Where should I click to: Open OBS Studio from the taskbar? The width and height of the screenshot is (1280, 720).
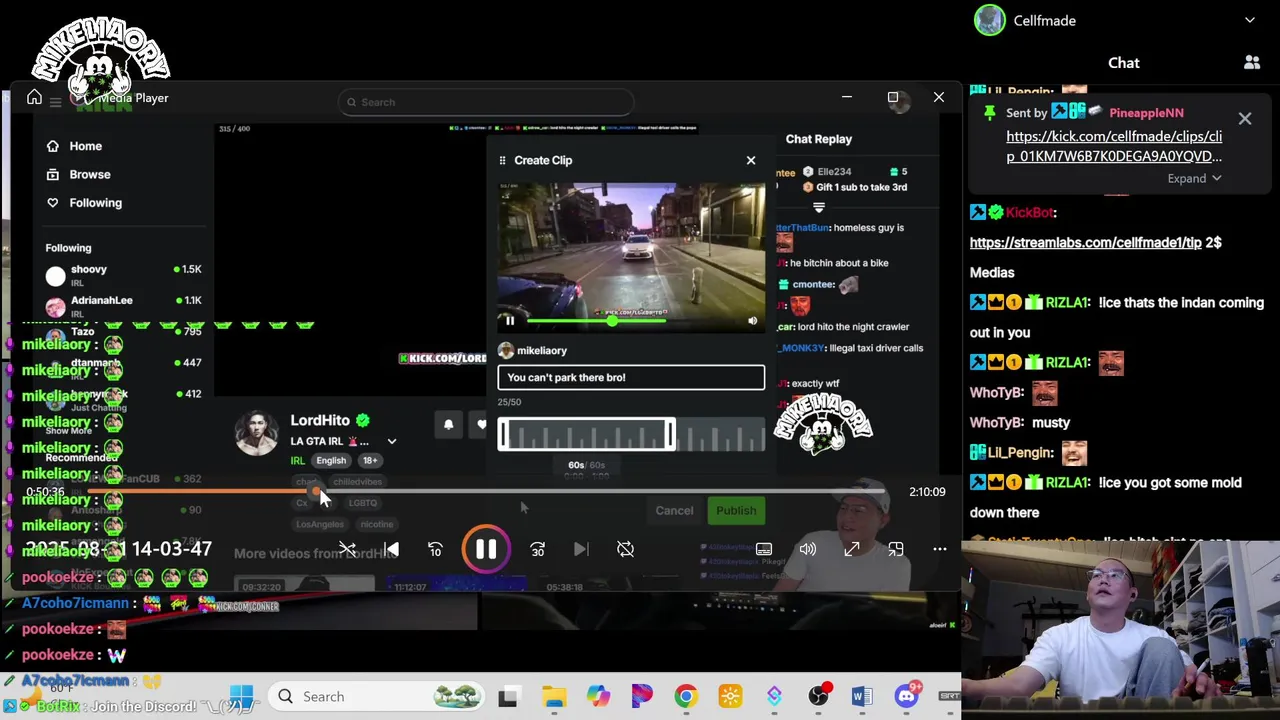[819, 696]
